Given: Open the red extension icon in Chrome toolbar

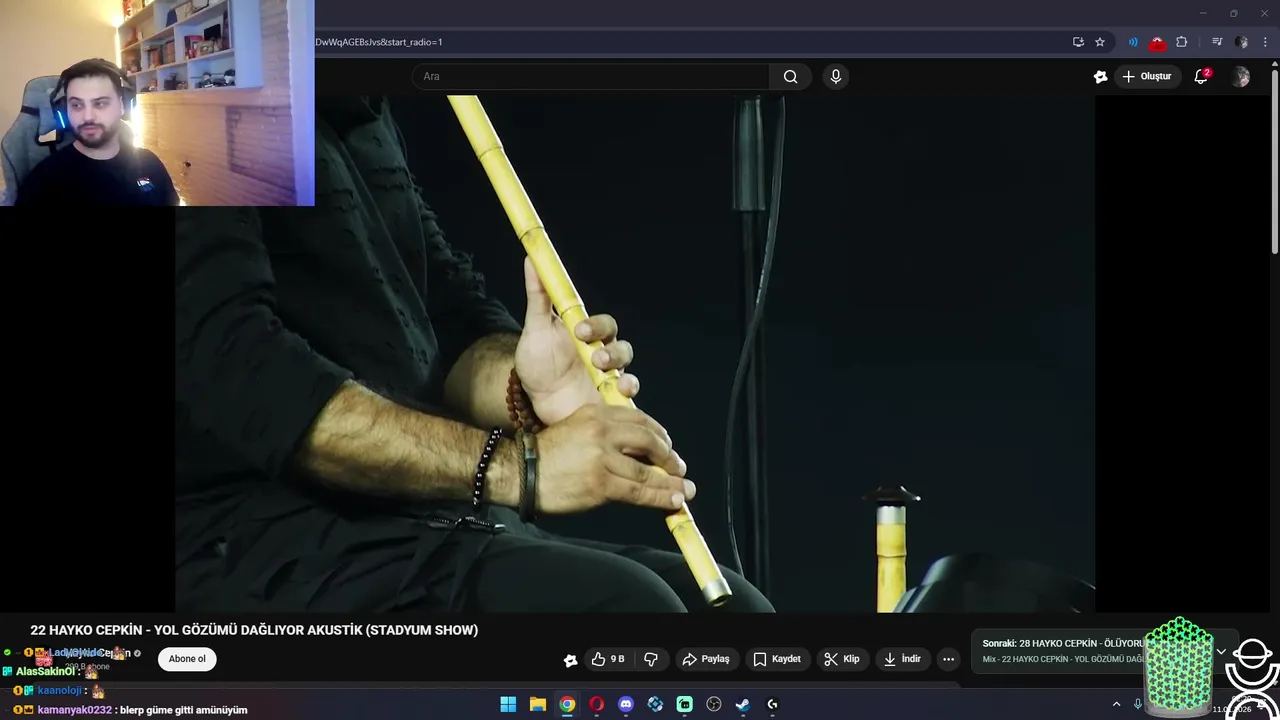Looking at the screenshot, I should point(1157,42).
